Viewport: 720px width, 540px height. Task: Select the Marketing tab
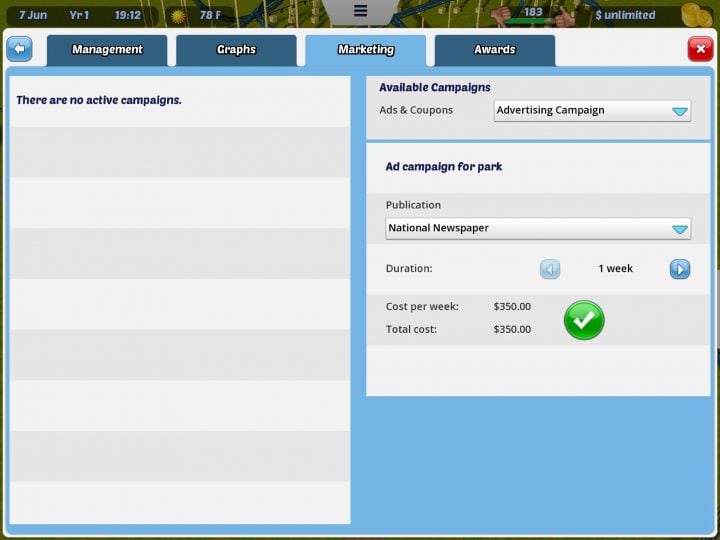pos(366,51)
